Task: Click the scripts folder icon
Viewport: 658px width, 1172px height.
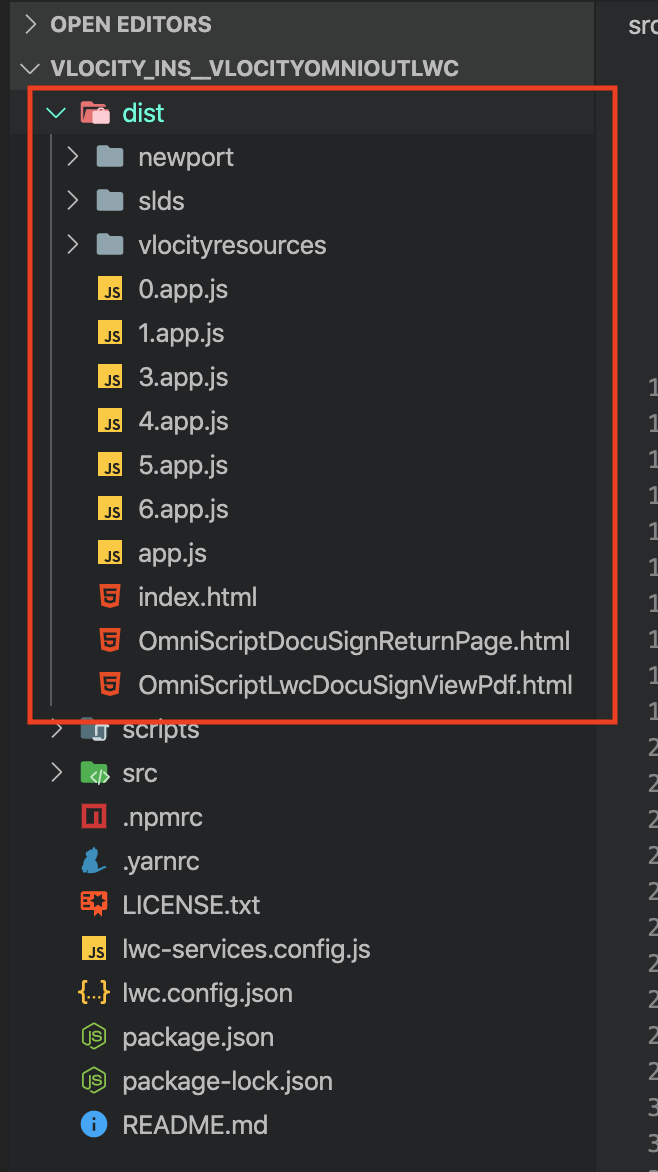Action: pos(95,730)
